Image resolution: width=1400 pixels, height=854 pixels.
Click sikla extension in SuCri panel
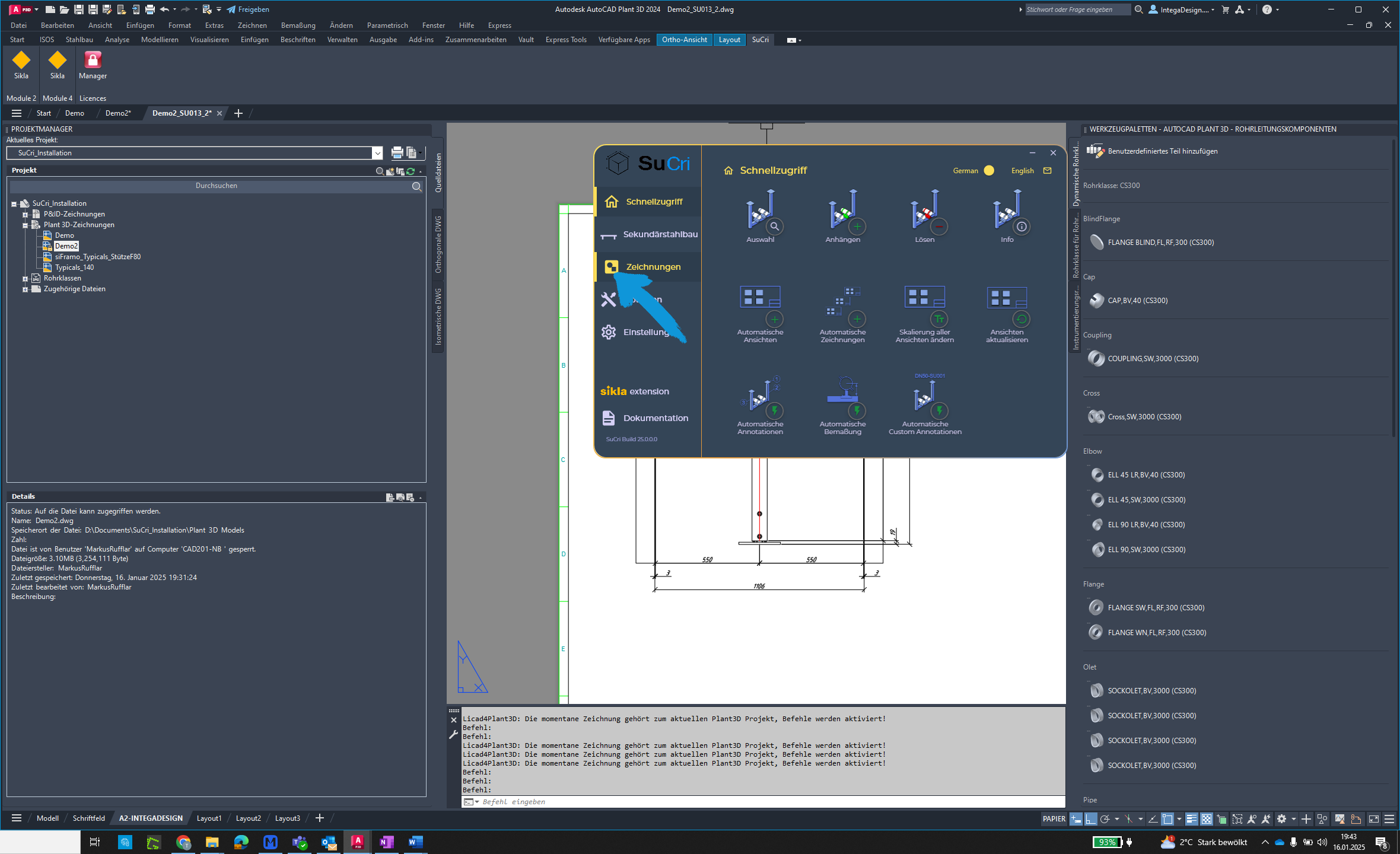pyautogui.click(x=634, y=391)
